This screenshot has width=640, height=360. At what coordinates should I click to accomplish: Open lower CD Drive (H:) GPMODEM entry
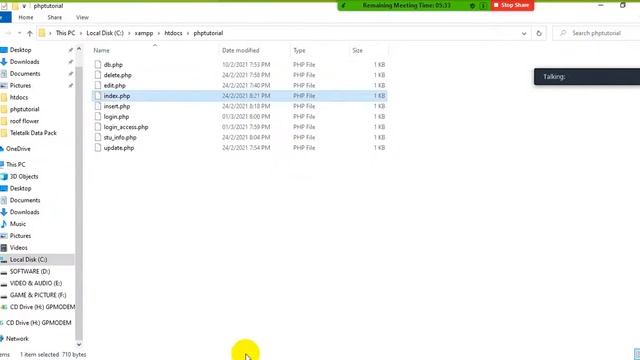click(38, 322)
